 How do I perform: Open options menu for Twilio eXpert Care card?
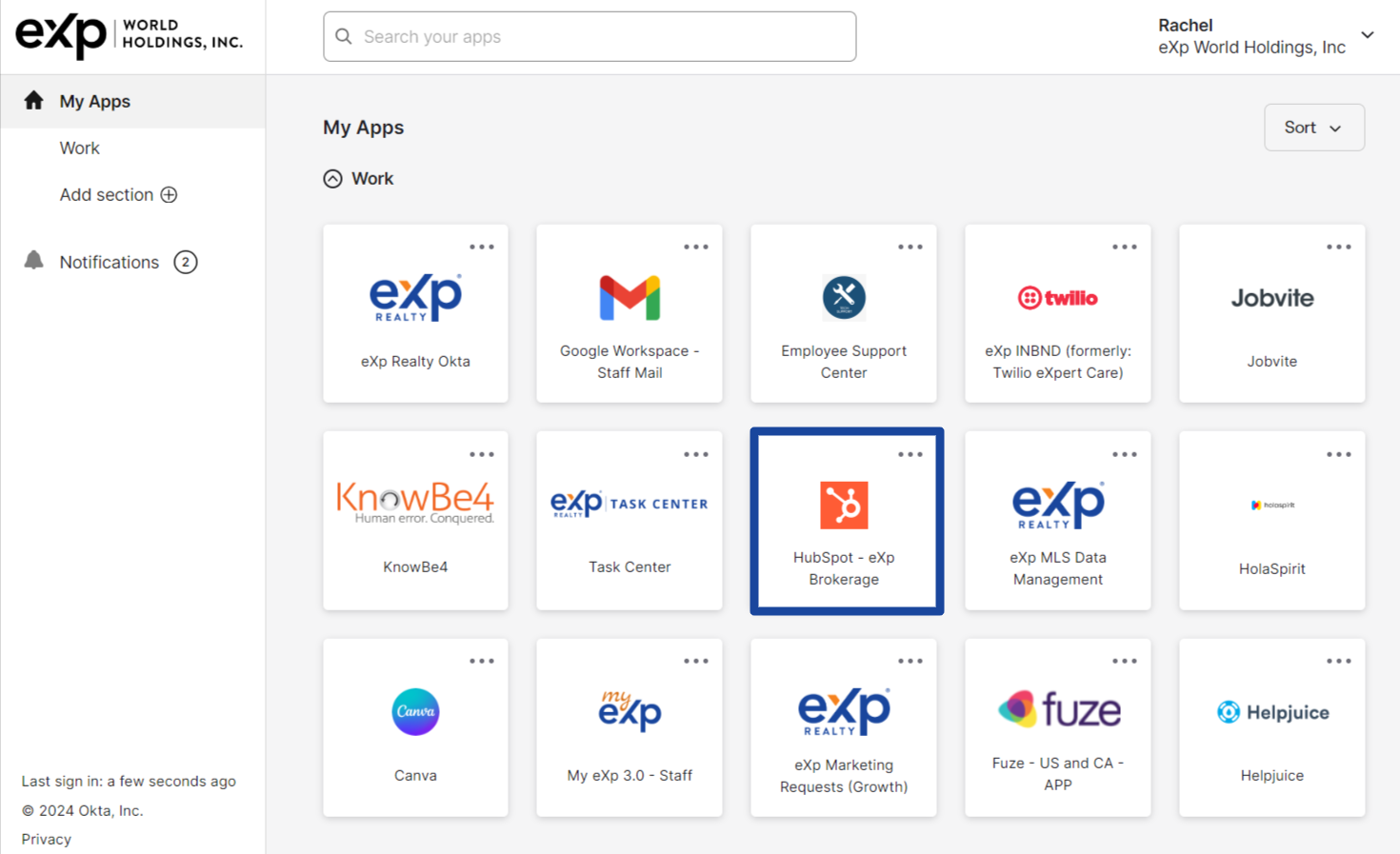tap(1125, 247)
